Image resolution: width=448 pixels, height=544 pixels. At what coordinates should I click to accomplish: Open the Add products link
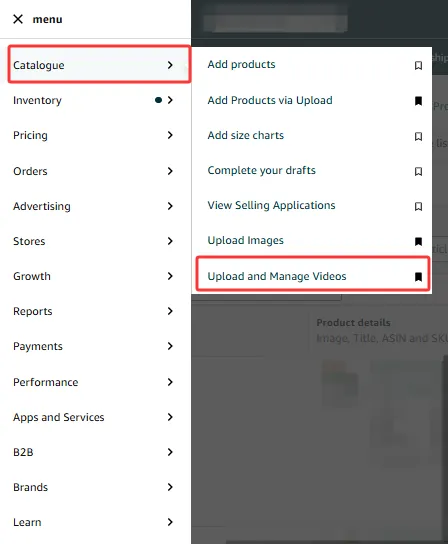tap(242, 64)
